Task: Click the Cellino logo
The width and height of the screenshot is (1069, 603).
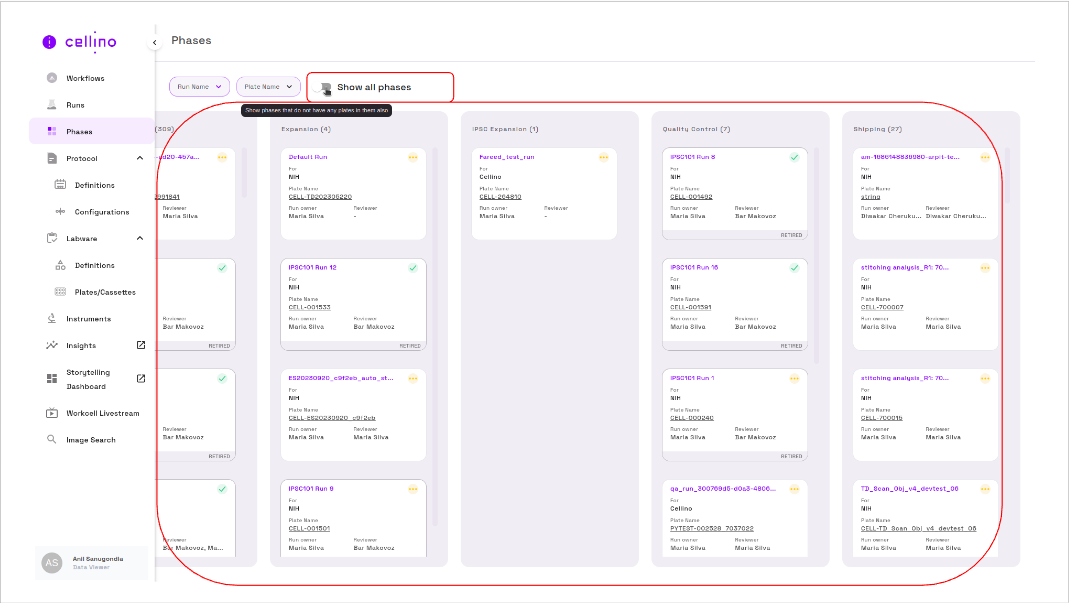Action: pyautogui.click(x=80, y=42)
